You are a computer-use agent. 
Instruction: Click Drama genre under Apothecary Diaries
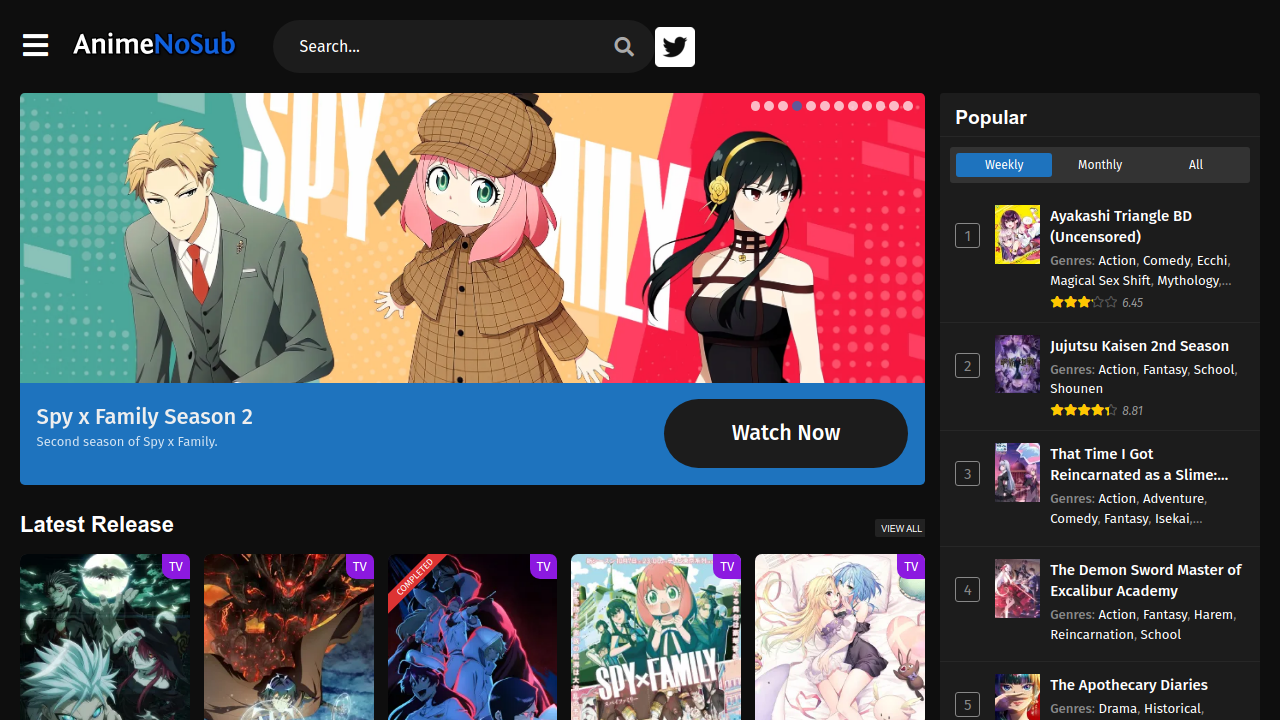pos(1118,708)
